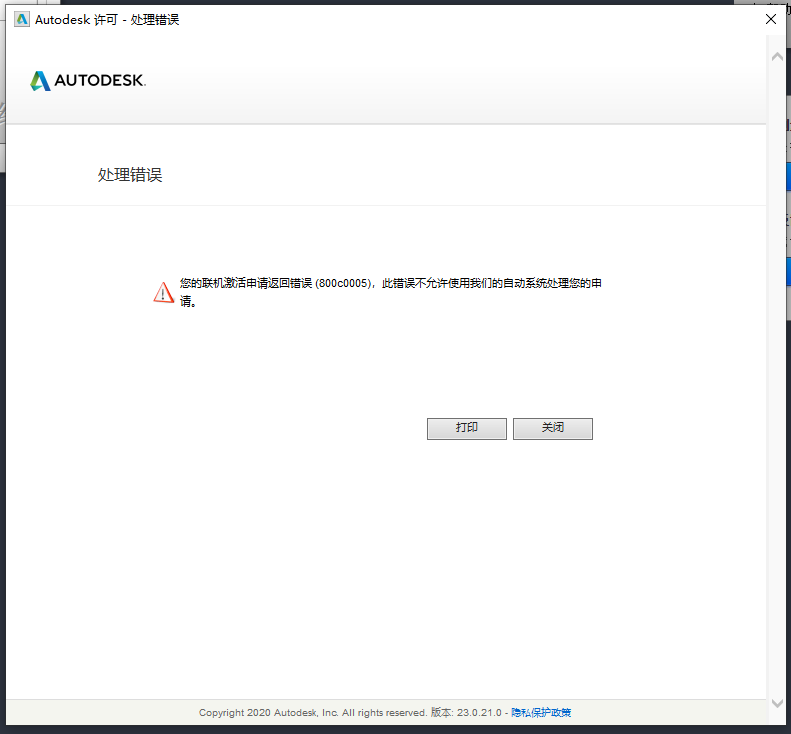Click the AUTODESK wordmark text in header
Image resolution: width=791 pixels, height=734 pixels.
pos(100,81)
